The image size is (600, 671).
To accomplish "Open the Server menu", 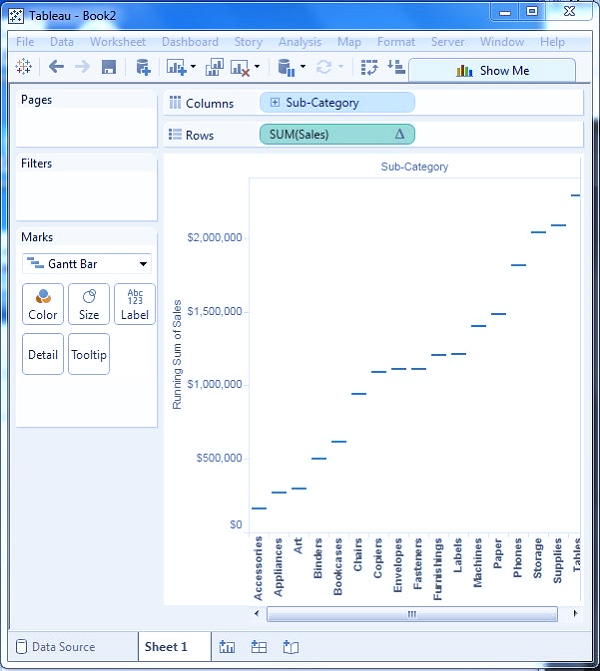I will tap(448, 42).
